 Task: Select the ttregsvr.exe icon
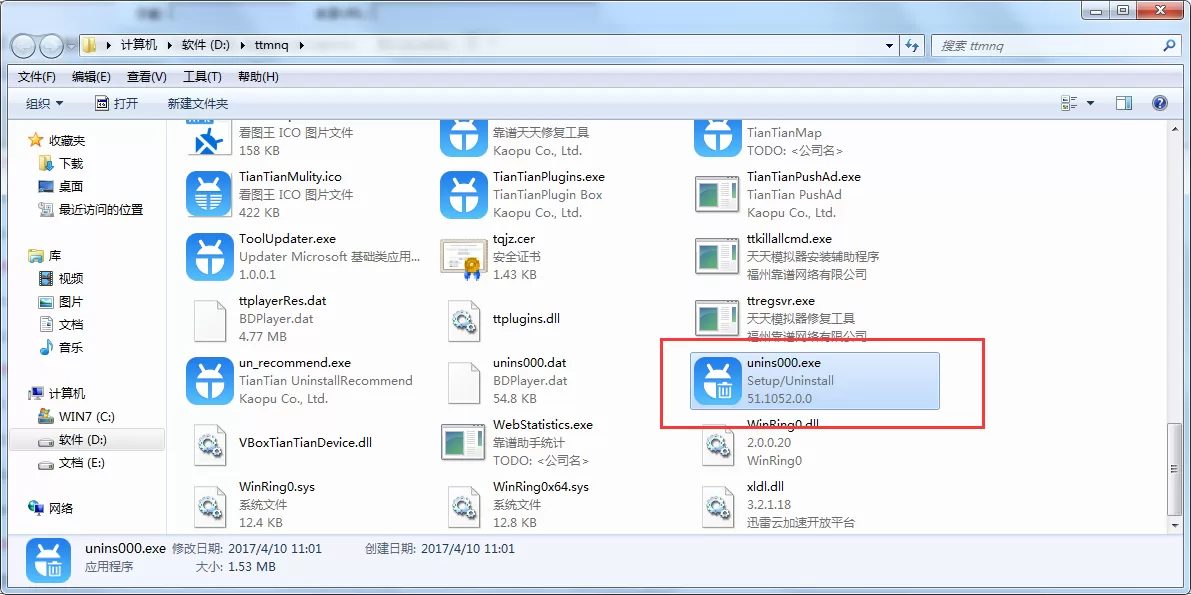[717, 319]
